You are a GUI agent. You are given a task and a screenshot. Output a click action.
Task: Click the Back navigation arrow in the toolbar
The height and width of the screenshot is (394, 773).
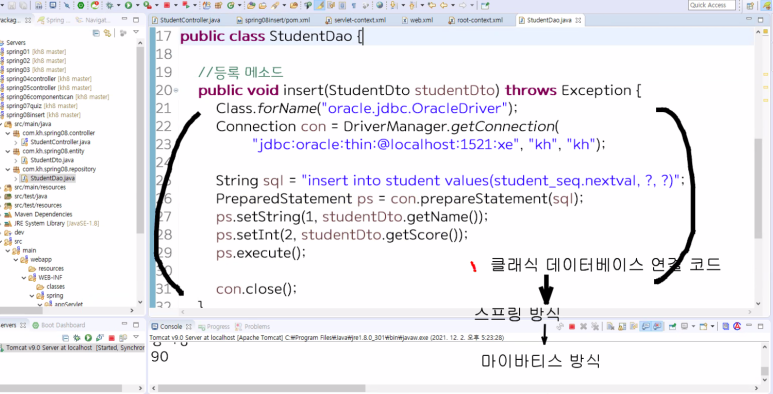444,5
